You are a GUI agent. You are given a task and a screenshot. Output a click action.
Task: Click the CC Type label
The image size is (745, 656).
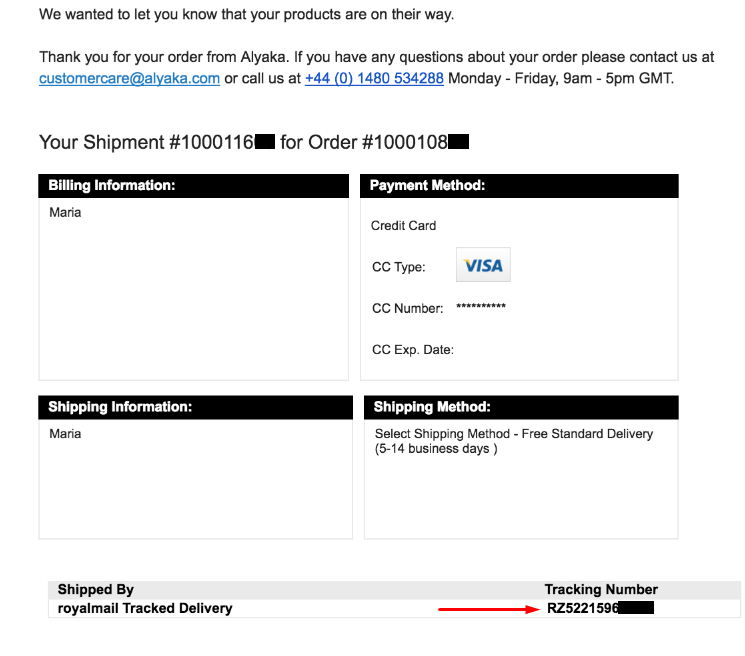coord(399,267)
